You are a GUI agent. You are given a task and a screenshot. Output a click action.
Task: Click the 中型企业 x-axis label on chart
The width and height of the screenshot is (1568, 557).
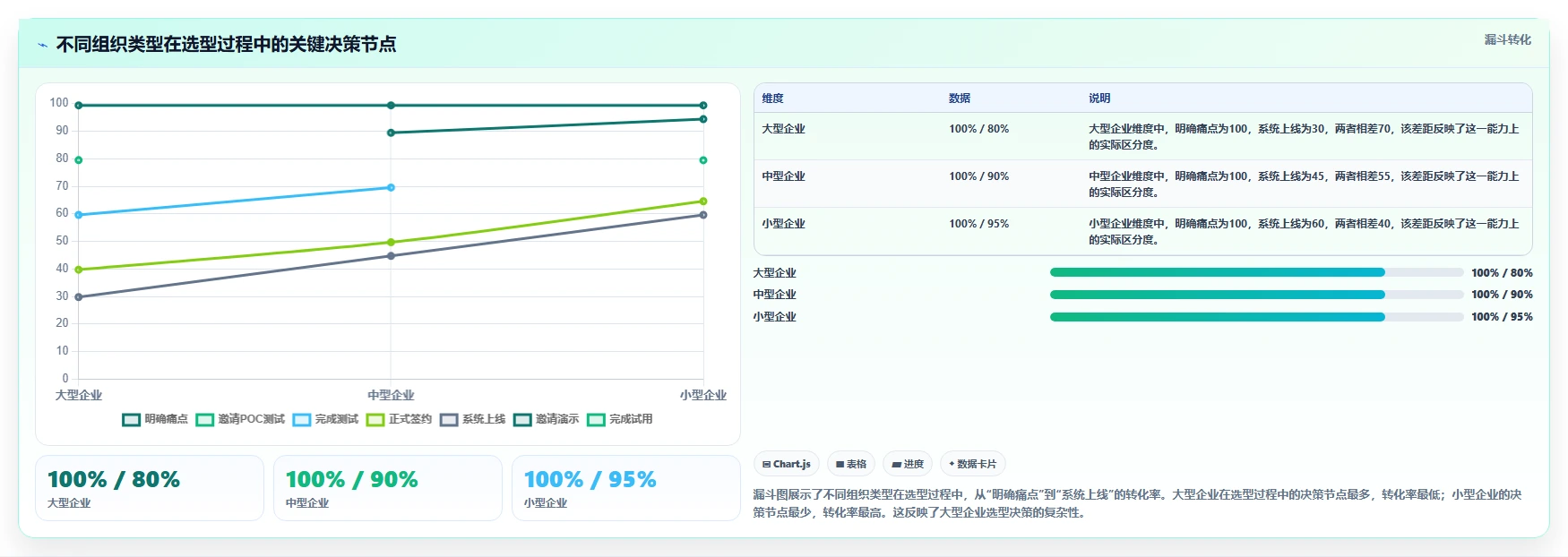pyautogui.click(x=391, y=395)
